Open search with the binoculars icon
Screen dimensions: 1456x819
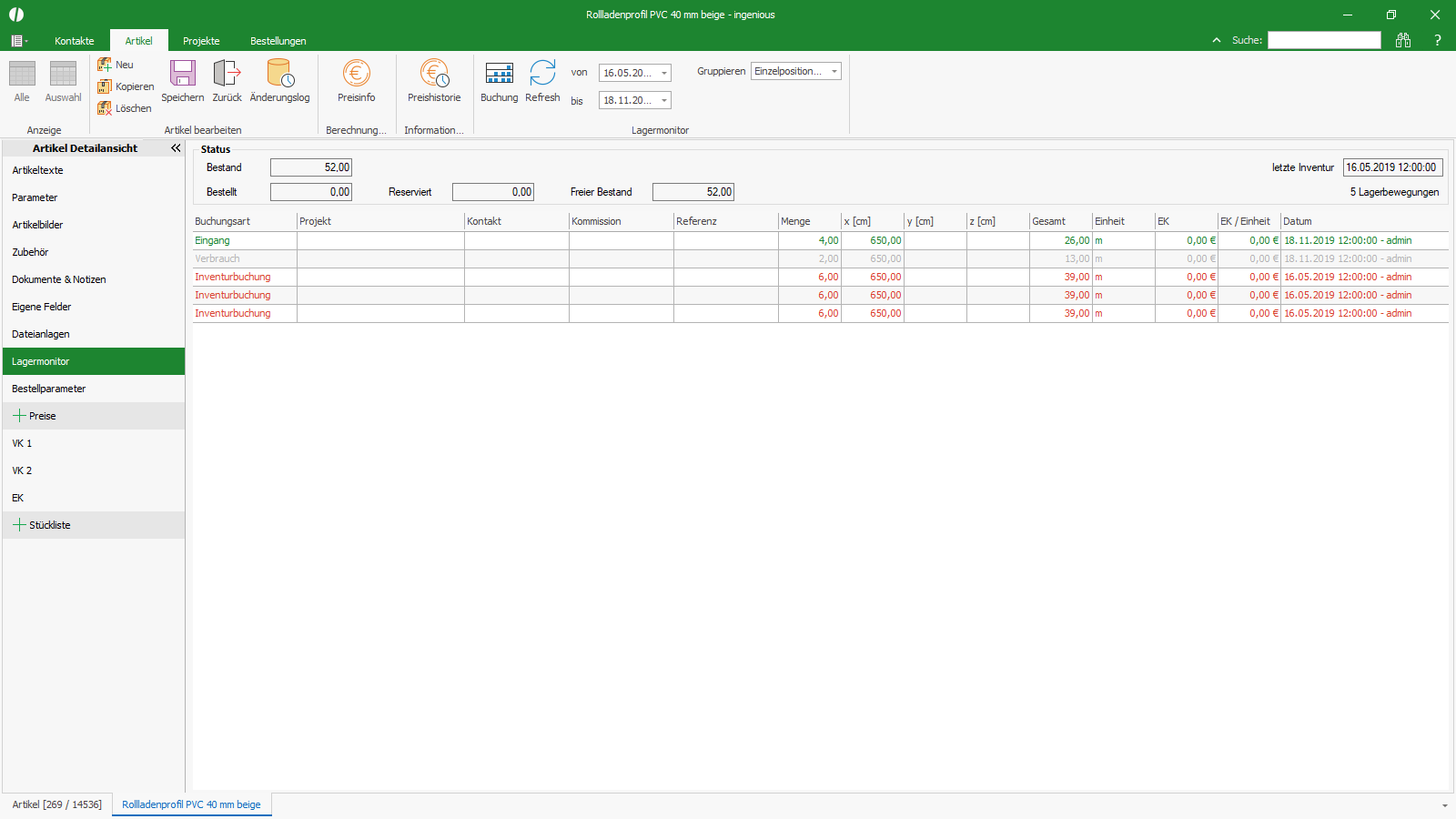pyautogui.click(x=1403, y=39)
